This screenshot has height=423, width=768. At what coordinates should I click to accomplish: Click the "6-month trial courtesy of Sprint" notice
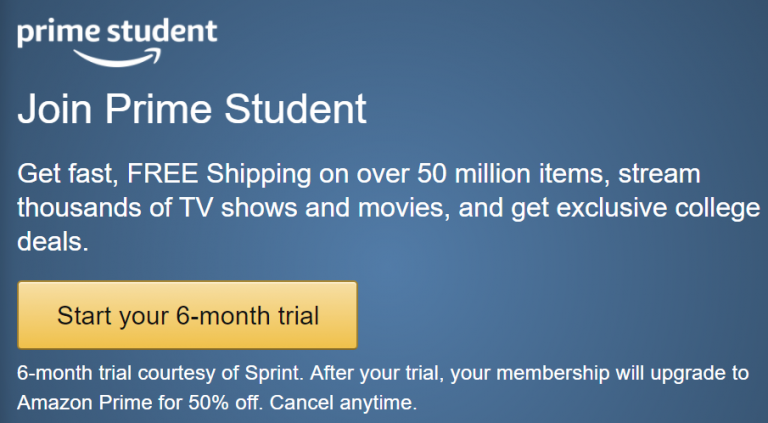pyautogui.click(x=161, y=374)
